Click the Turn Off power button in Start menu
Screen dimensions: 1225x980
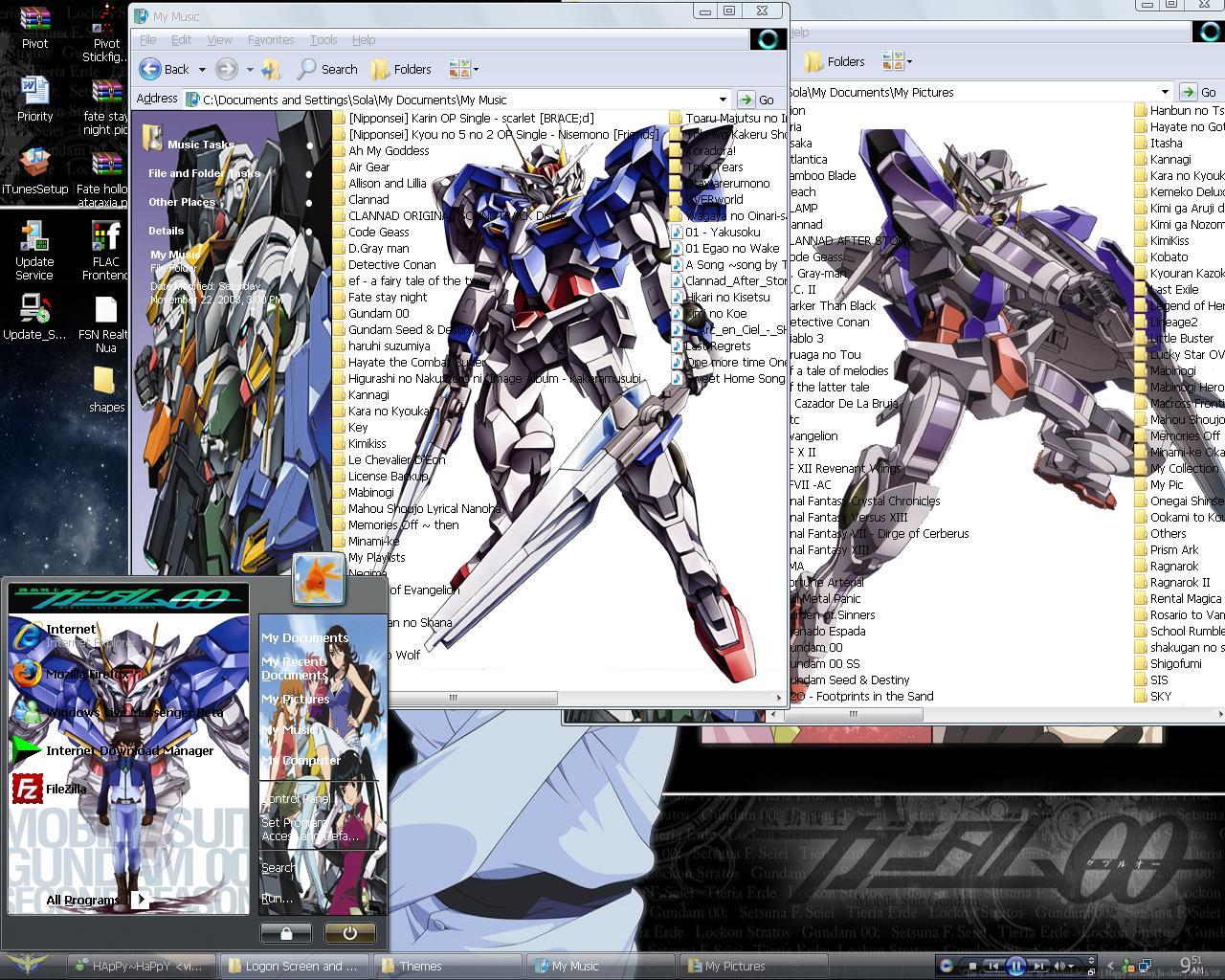(x=349, y=932)
